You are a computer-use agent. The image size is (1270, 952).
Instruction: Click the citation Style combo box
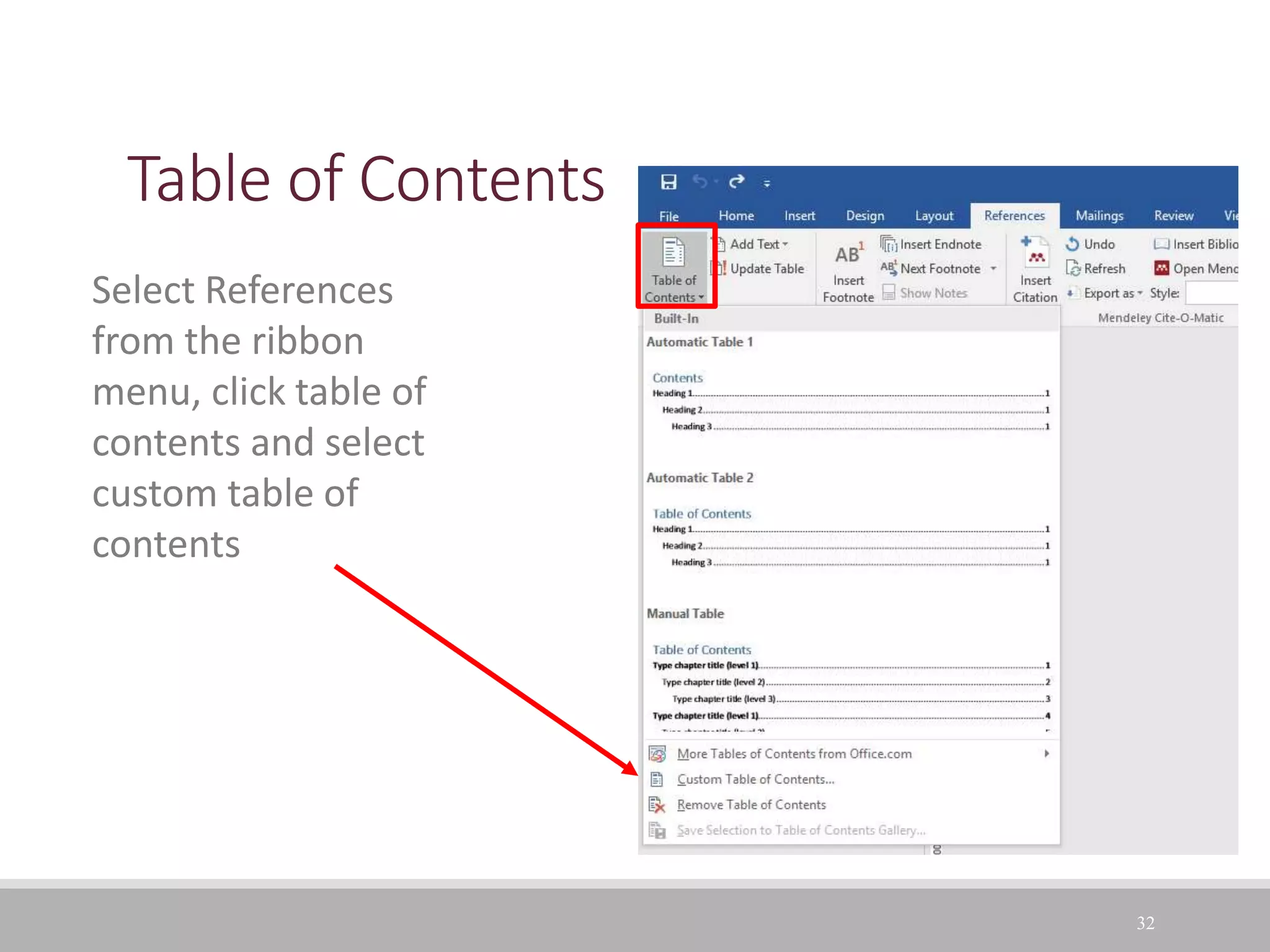coord(1212,293)
